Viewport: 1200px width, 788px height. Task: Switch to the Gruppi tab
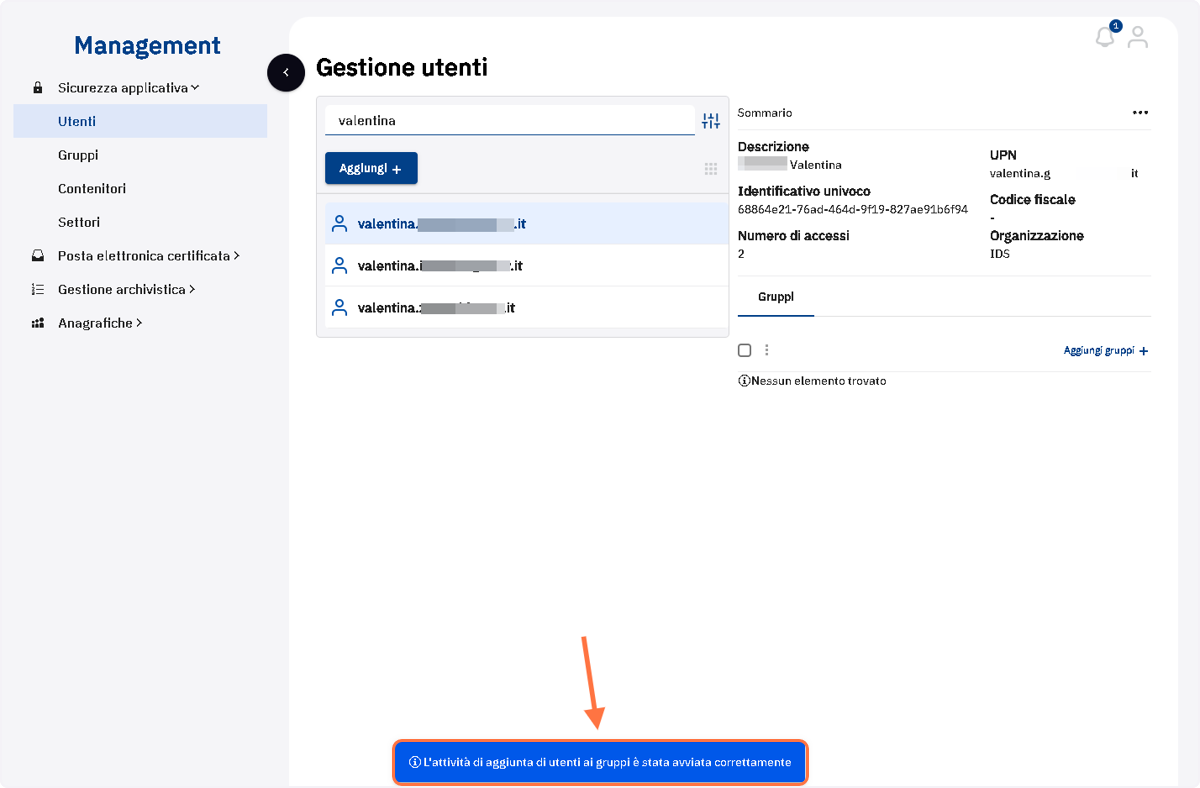tap(776, 298)
